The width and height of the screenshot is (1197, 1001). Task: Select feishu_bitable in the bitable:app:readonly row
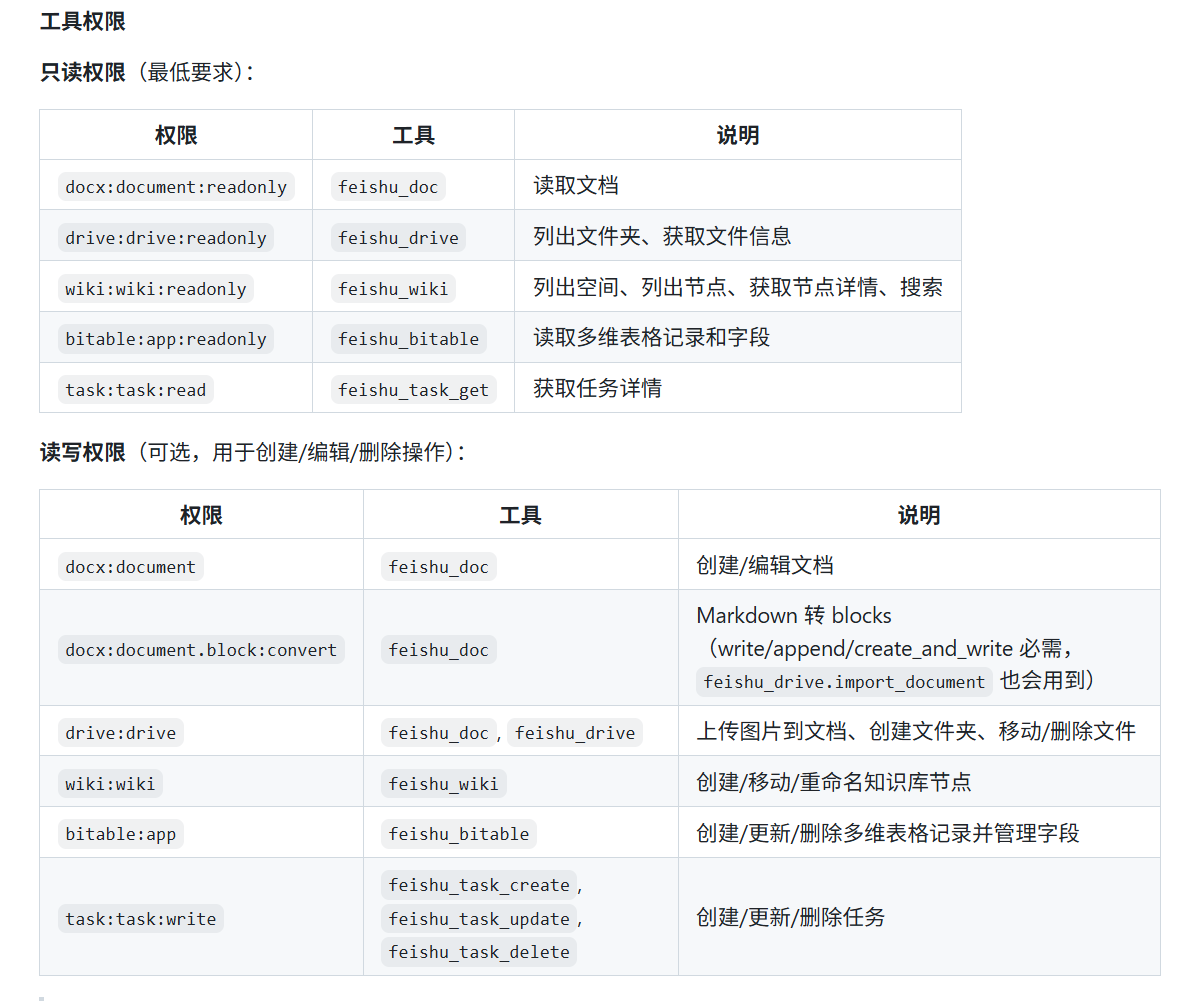pyautogui.click(x=409, y=339)
